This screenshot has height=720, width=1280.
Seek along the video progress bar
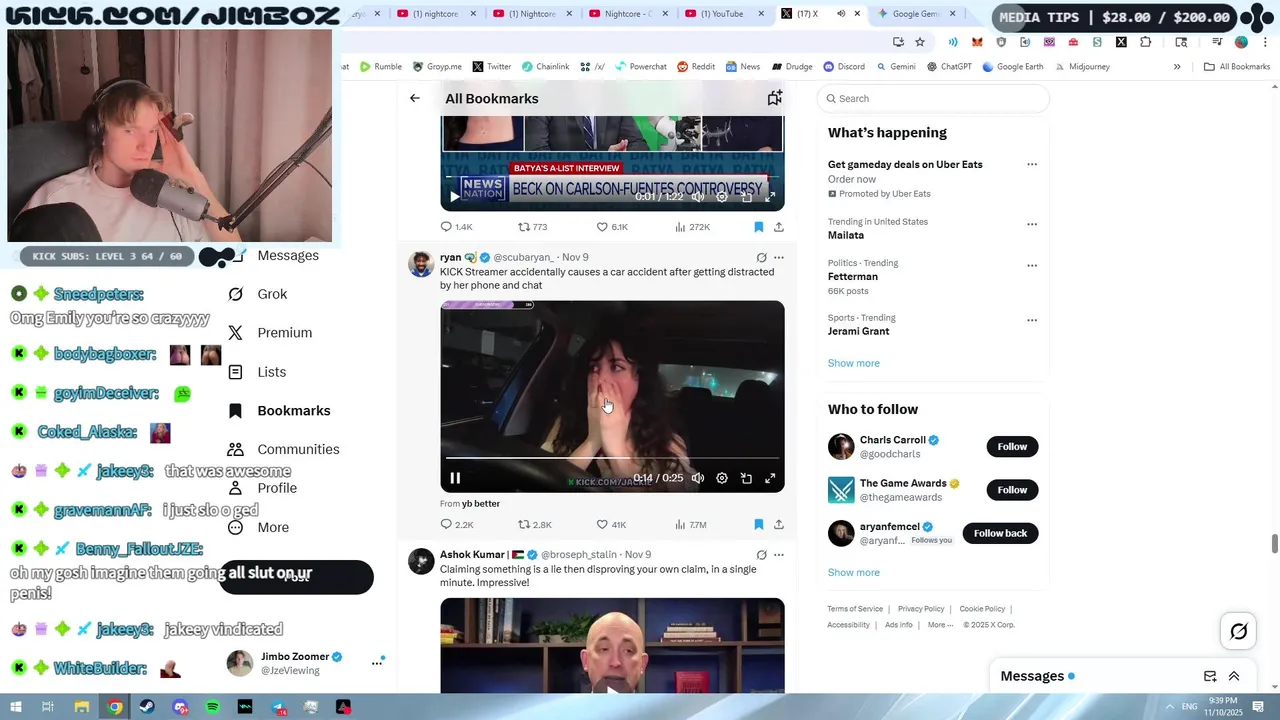[612, 459]
